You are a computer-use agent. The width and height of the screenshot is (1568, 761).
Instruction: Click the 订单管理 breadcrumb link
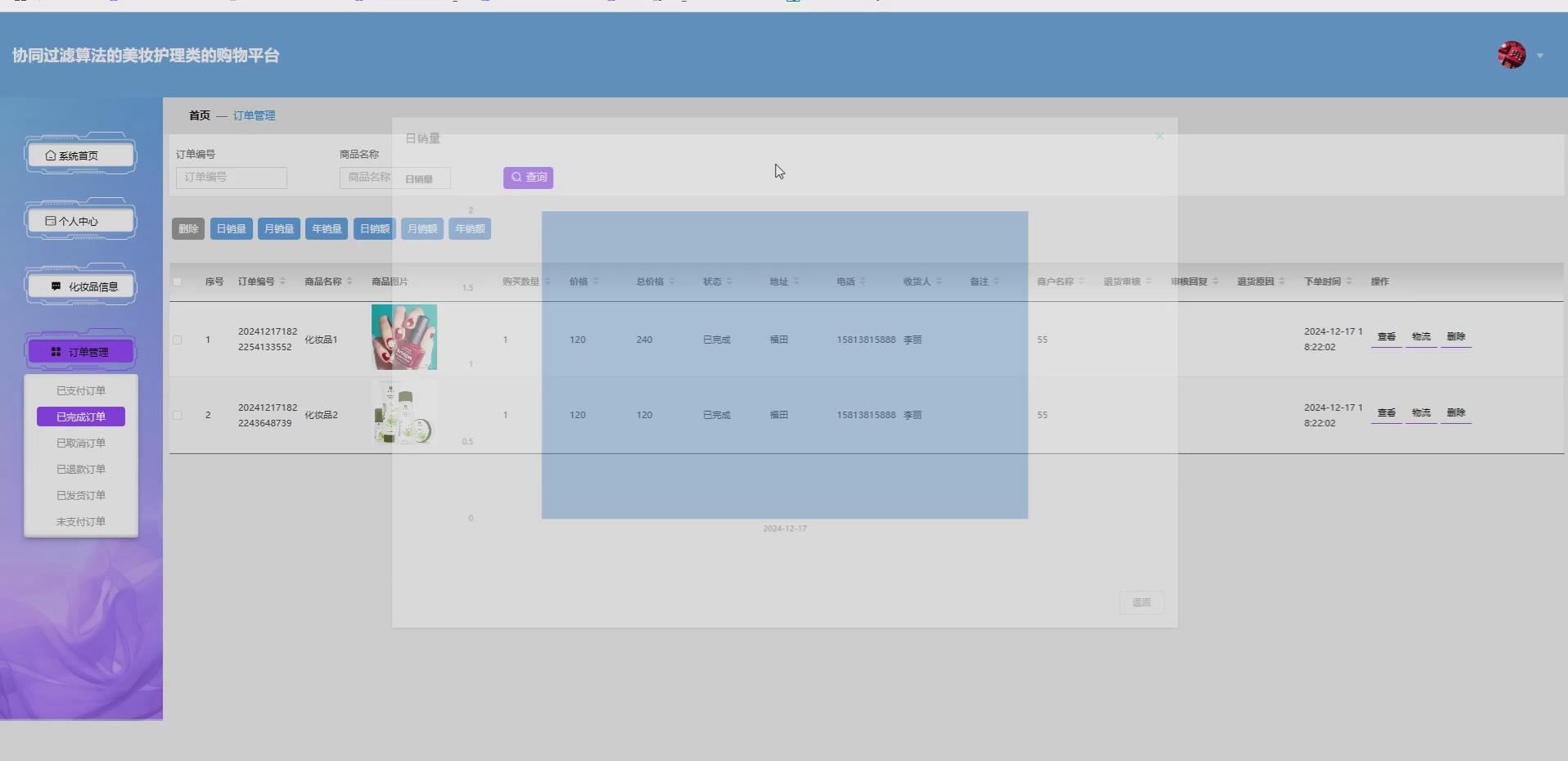coord(254,115)
